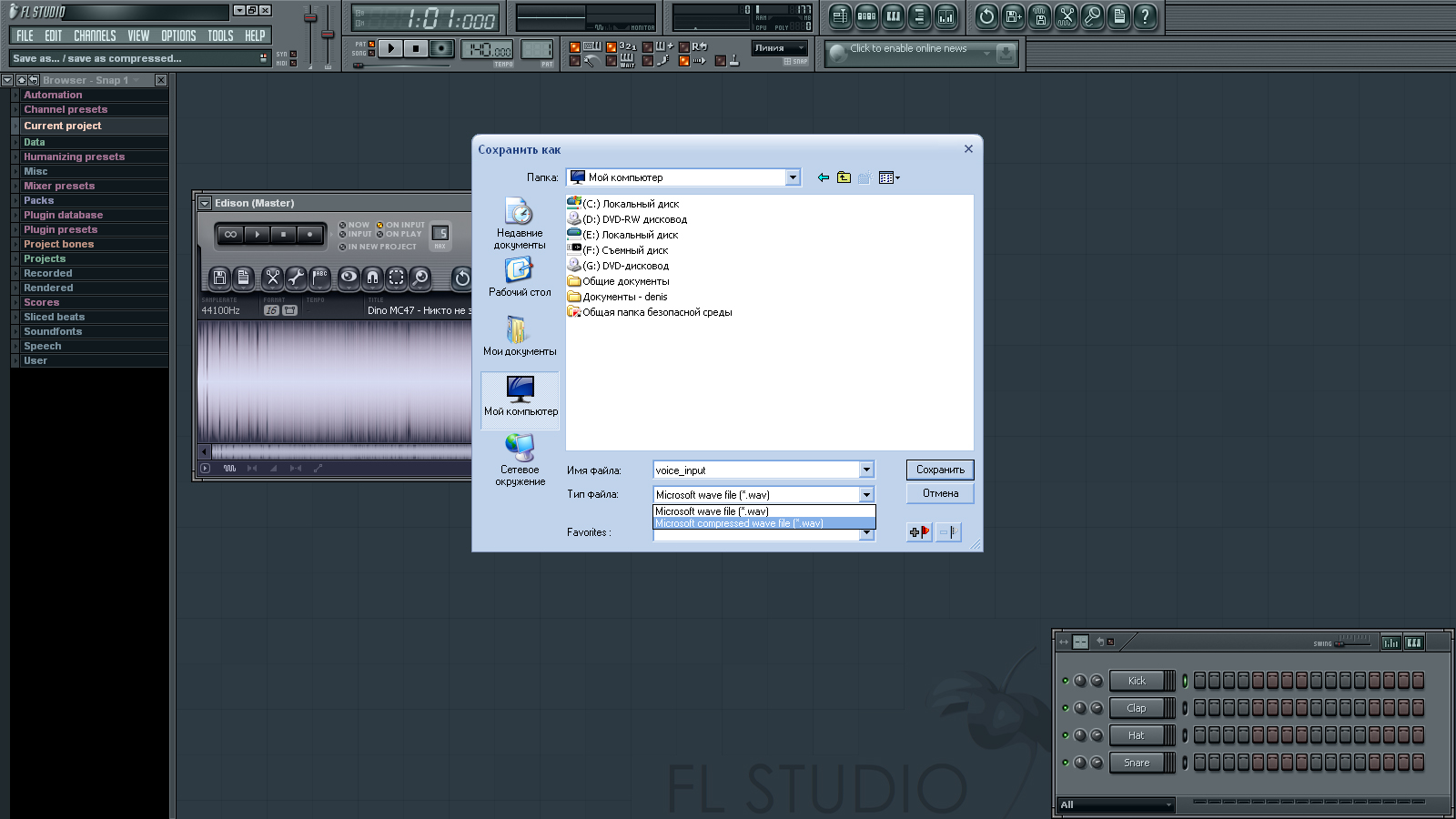Open Edison's save file disk icon
The width and height of the screenshot is (1456, 819).
click(x=219, y=278)
